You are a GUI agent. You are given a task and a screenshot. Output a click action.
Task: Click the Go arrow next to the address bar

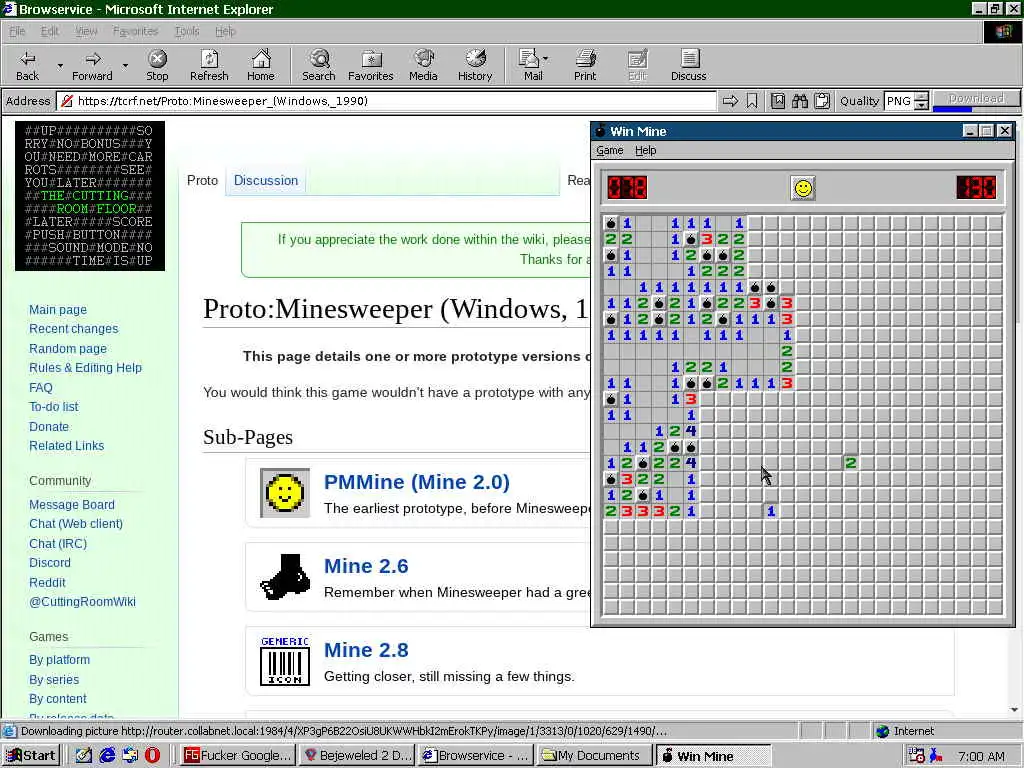730,101
